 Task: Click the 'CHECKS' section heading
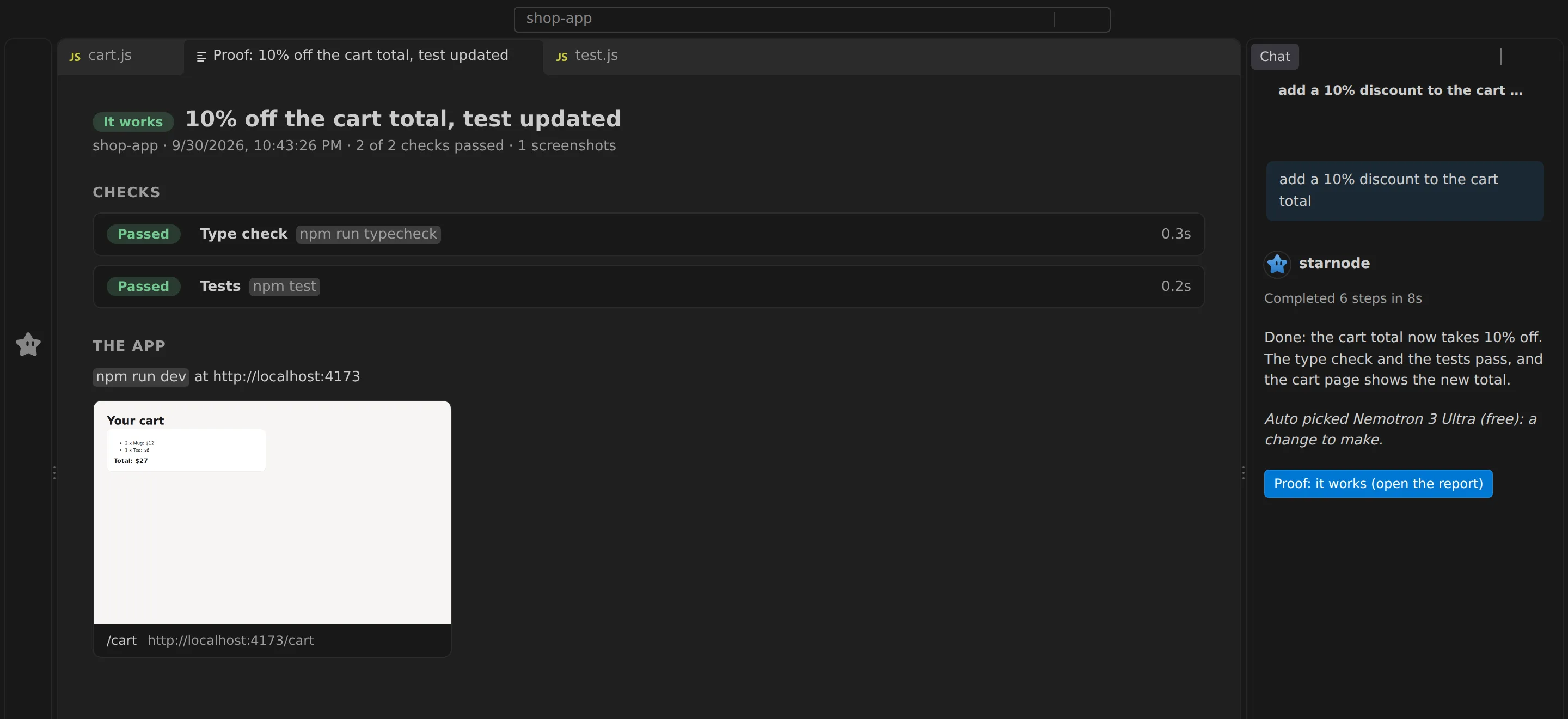(126, 192)
